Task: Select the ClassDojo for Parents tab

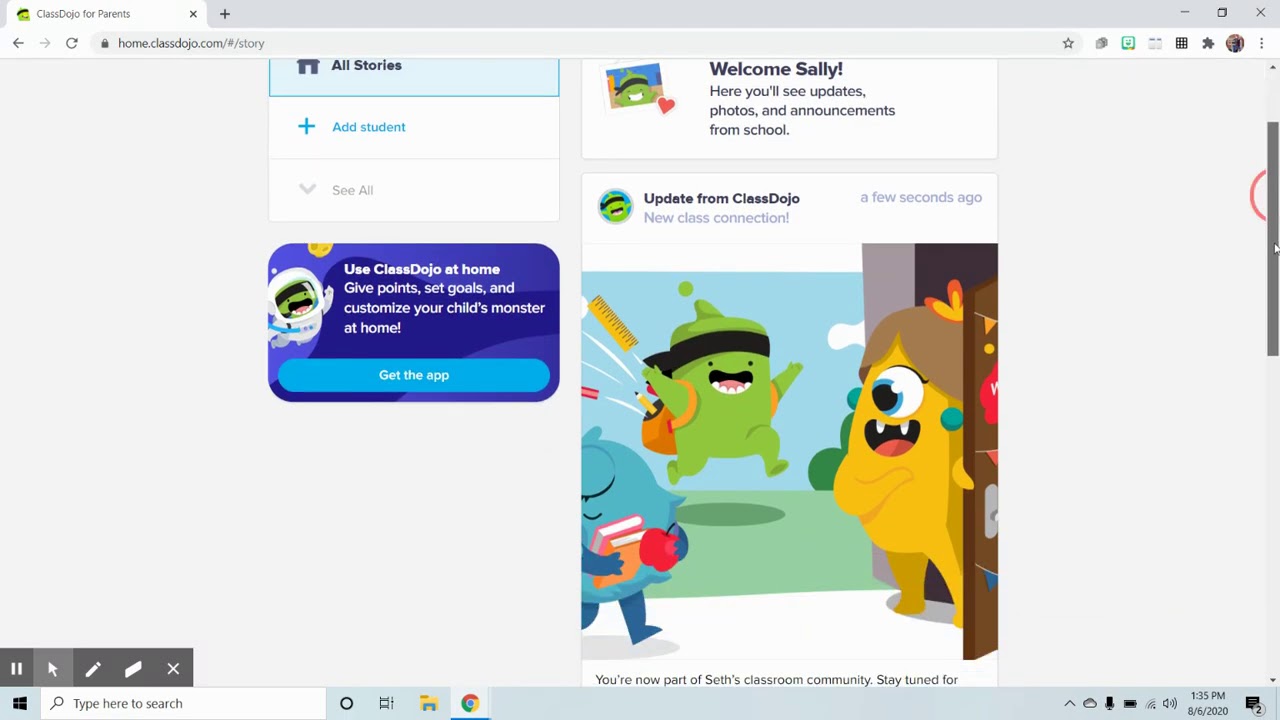Action: pyautogui.click(x=106, y=14)
